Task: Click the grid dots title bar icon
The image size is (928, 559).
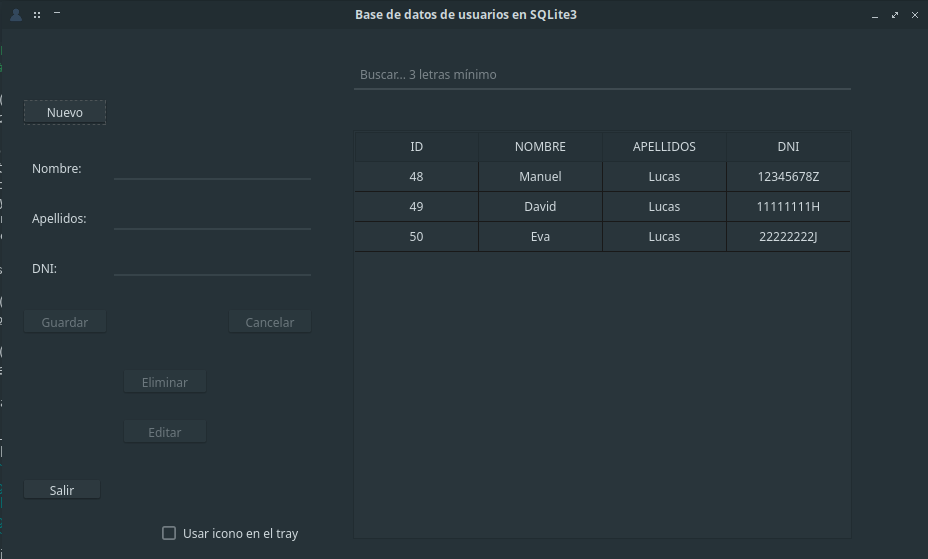Action: [37, 15]
